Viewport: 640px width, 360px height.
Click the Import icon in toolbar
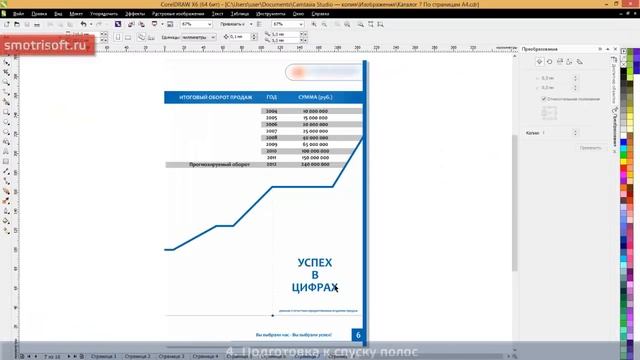click(131, 24)
